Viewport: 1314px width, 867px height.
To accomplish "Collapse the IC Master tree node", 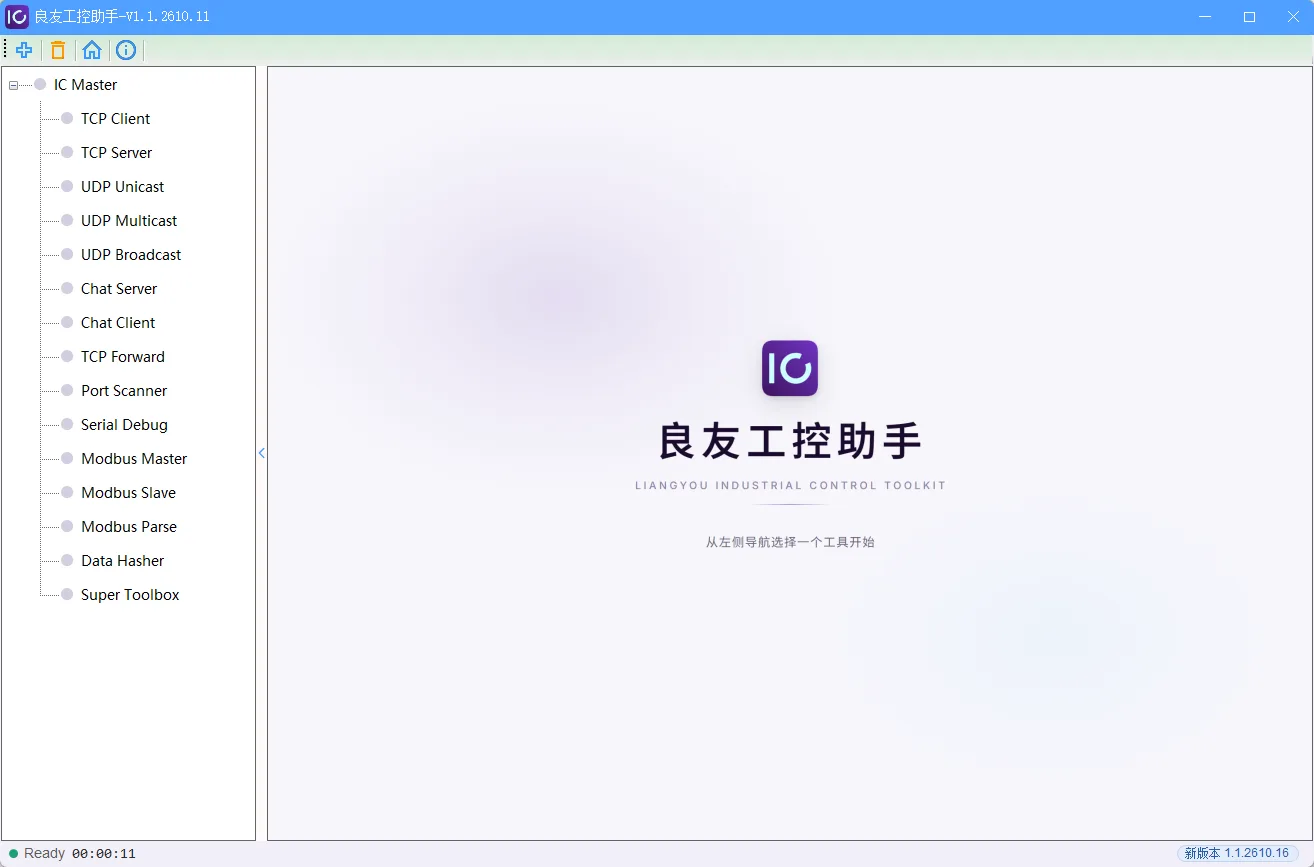I will coord(13,85).
